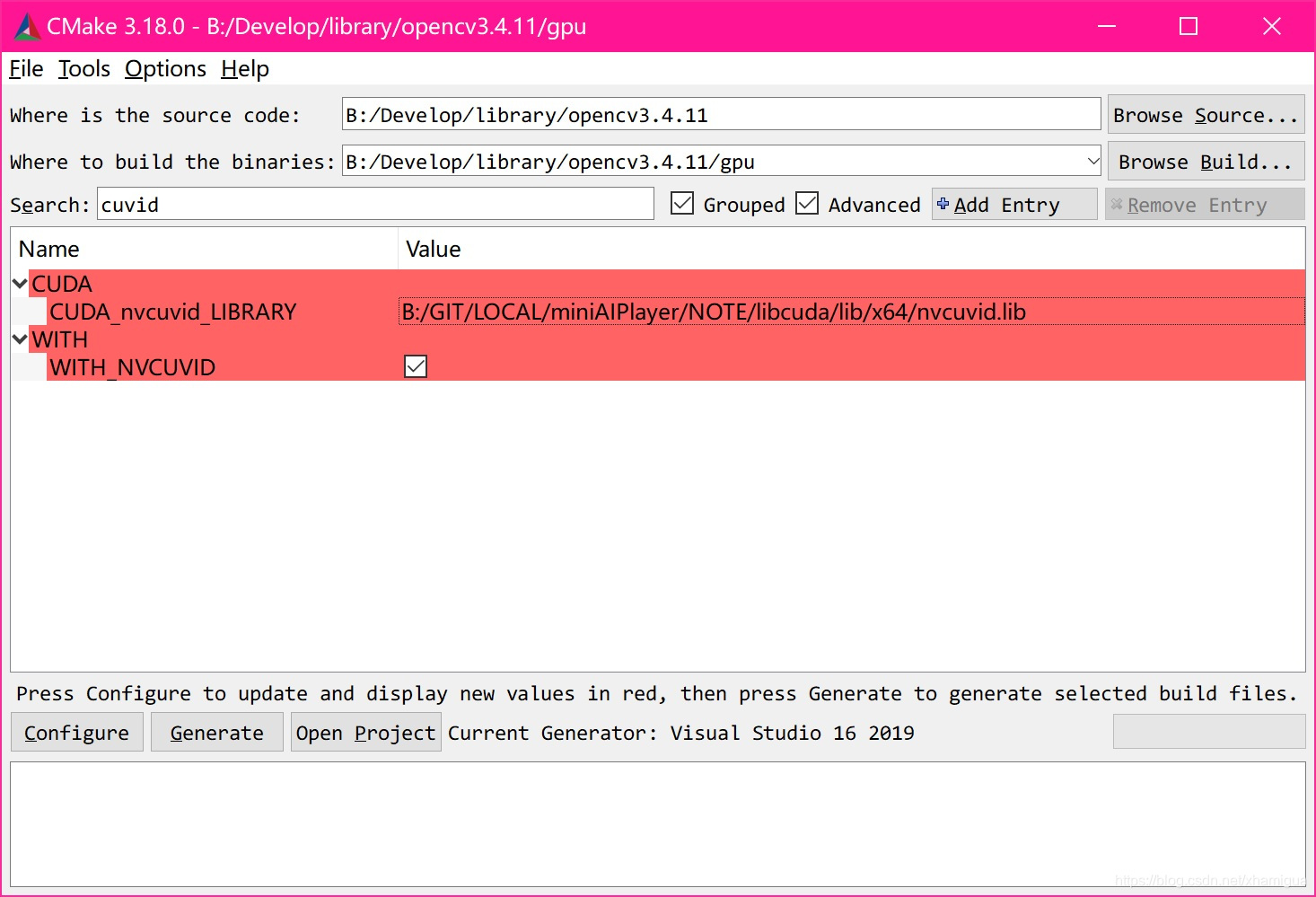
Task: Open the Help menu
Action: (x=245, y=69)
